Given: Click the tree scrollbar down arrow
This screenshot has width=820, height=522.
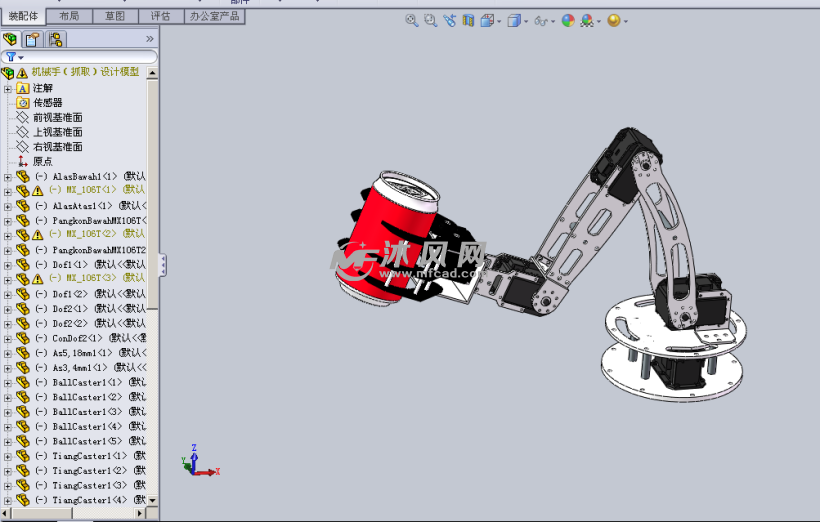Looking at the screenshot, I should (x=153, y=501).
